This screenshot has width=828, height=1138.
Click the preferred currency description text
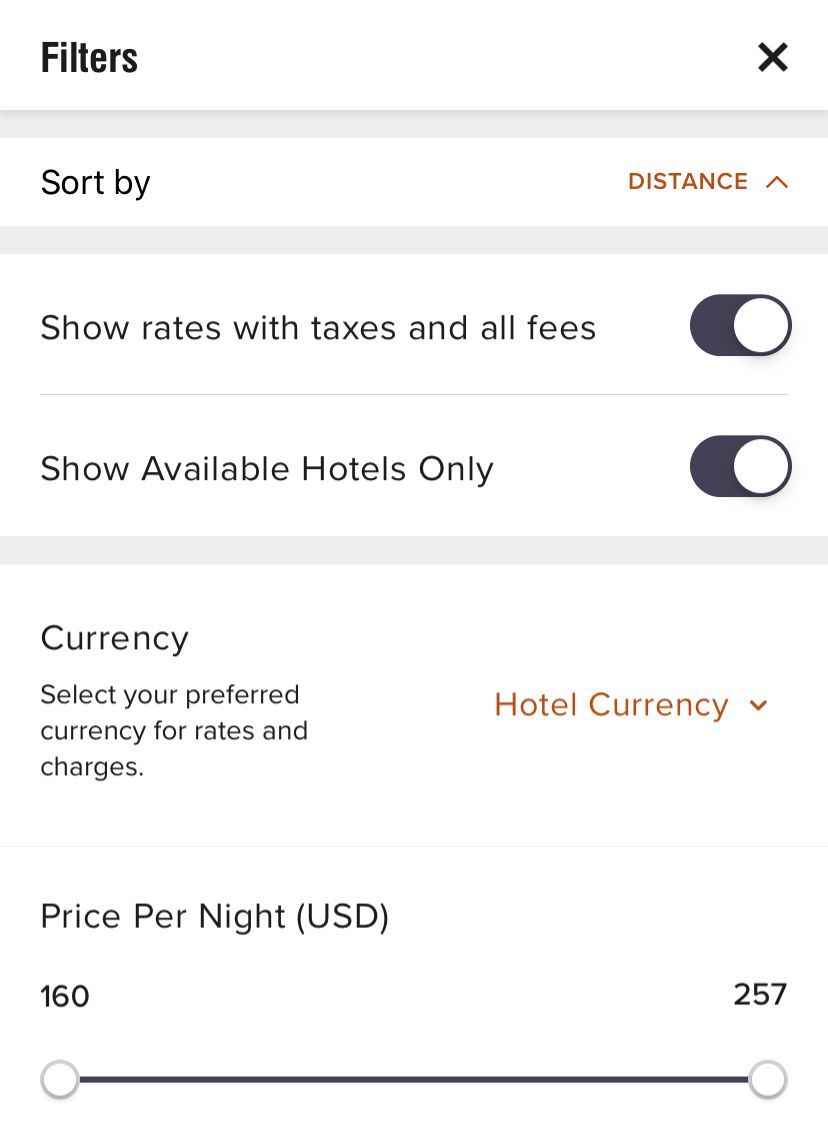pos(174,731)
